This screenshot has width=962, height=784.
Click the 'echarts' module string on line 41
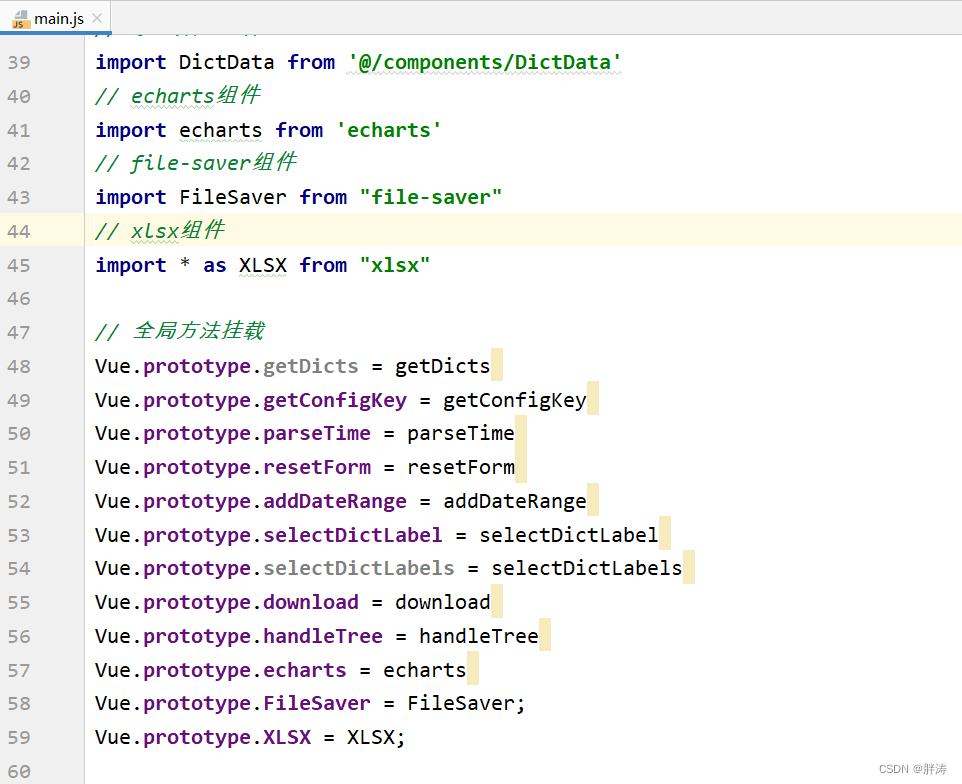tap(389, 130)
